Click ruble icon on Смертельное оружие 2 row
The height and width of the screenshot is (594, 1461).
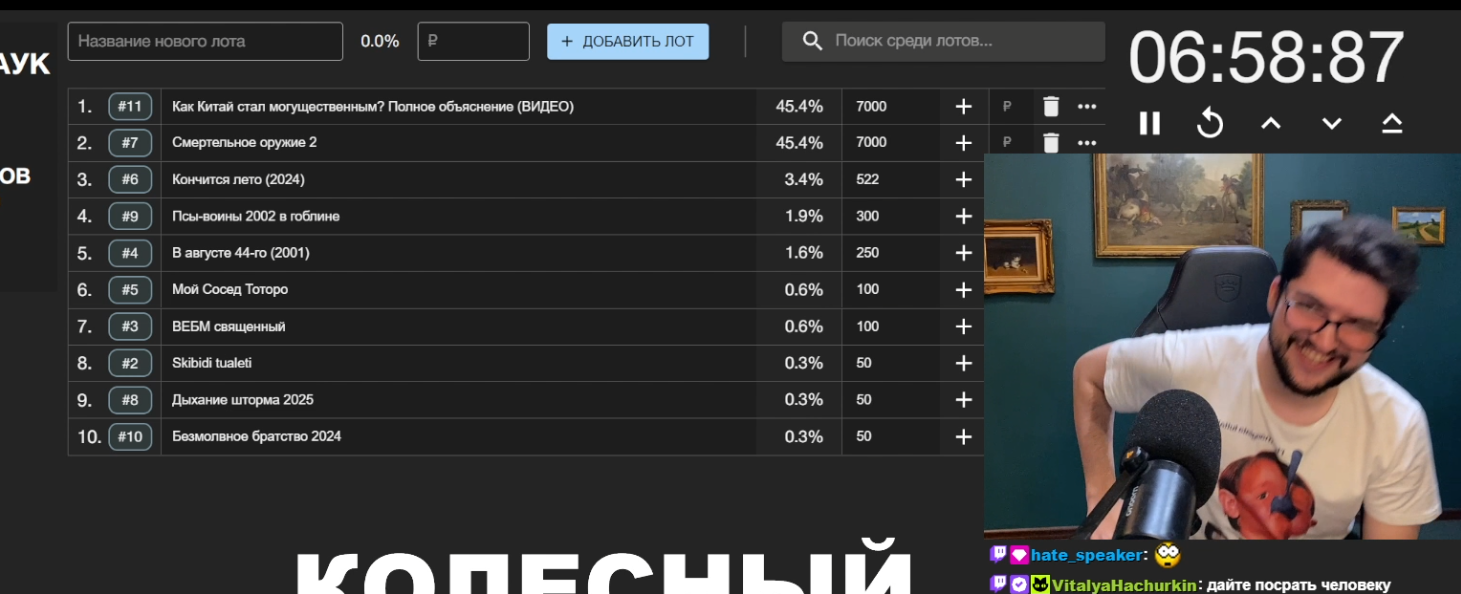[x=1007, y=143]
